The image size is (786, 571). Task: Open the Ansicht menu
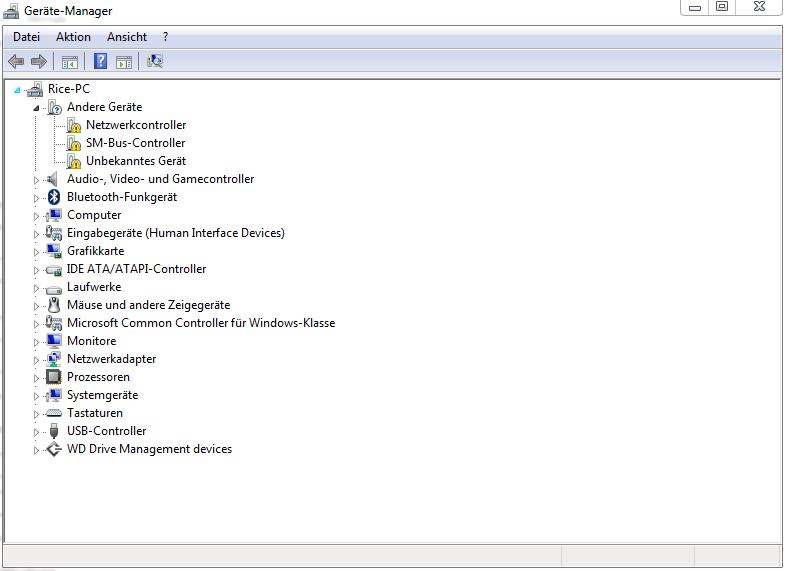tap(127, 37)
